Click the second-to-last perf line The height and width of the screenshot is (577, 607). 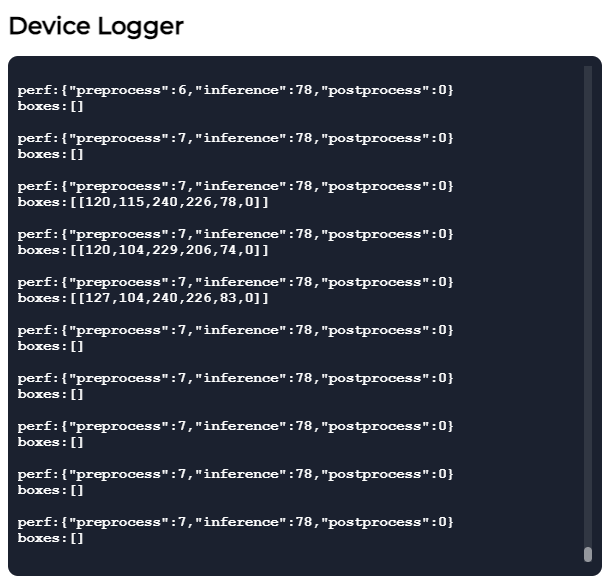point(235,474)
